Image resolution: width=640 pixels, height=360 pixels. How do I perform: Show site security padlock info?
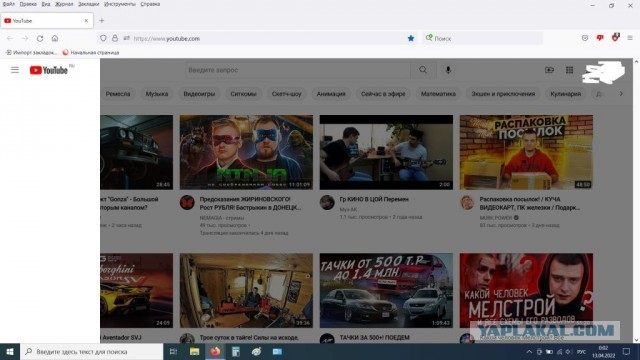[115, 38]
